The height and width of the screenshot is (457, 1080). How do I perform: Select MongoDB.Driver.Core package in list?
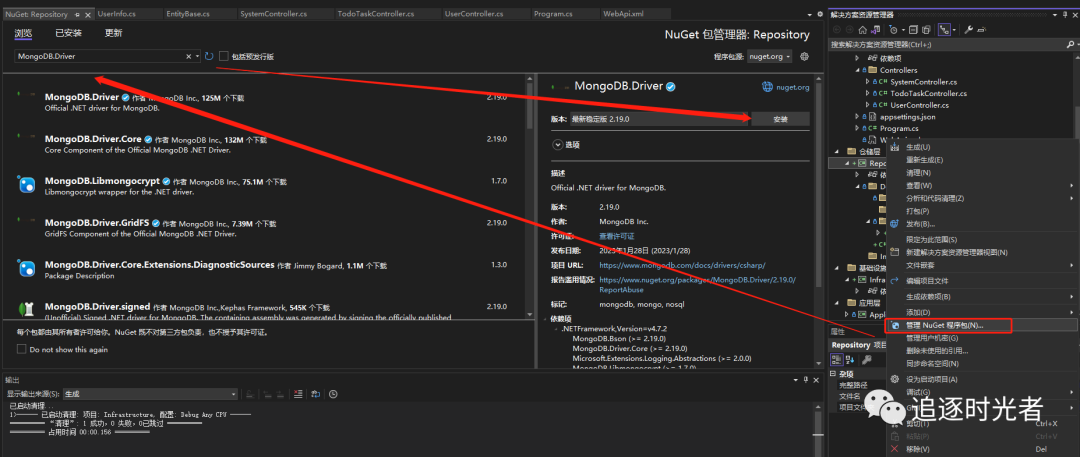[x=266, y=143]
